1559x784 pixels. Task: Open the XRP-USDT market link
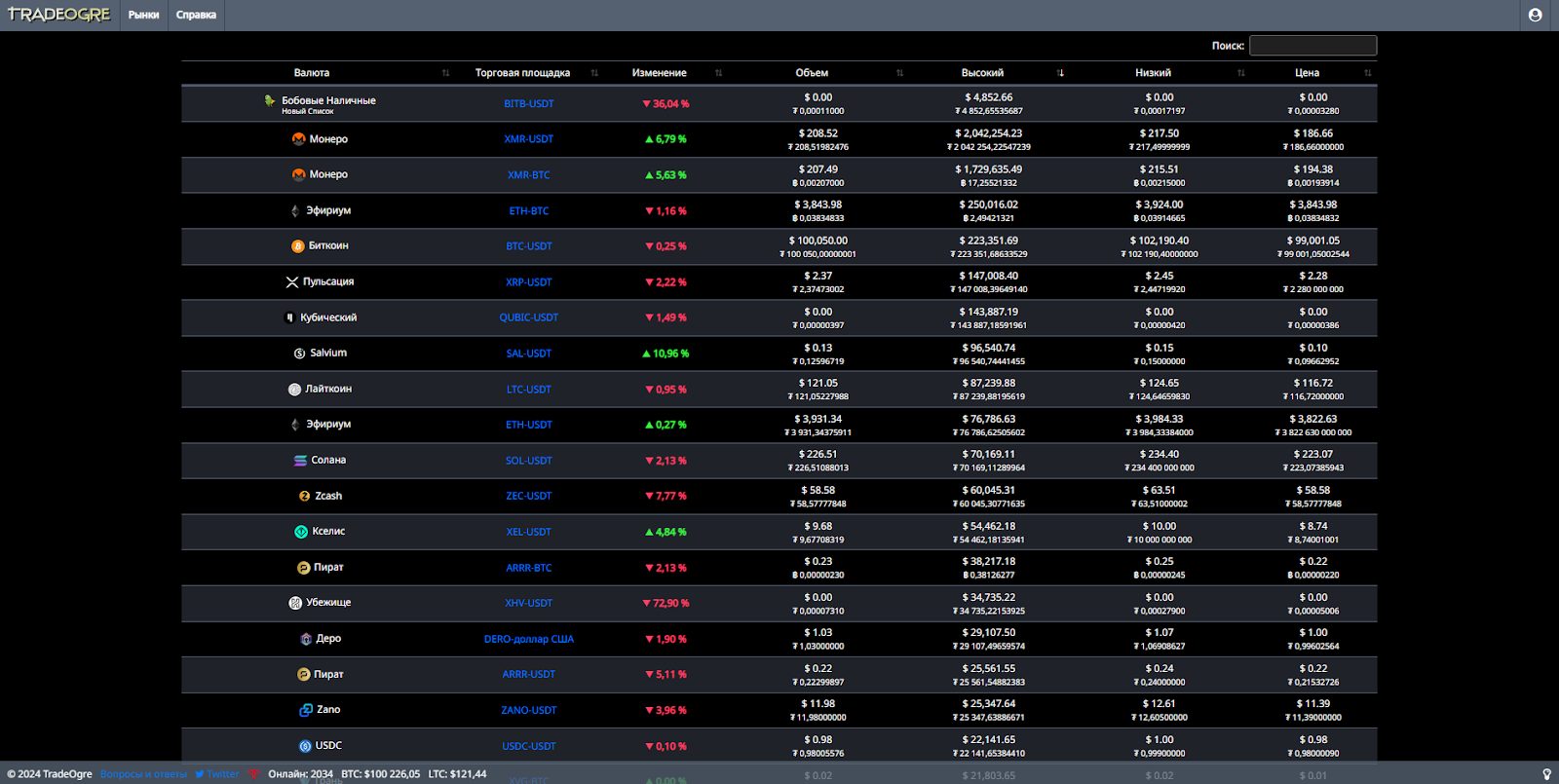529,282
